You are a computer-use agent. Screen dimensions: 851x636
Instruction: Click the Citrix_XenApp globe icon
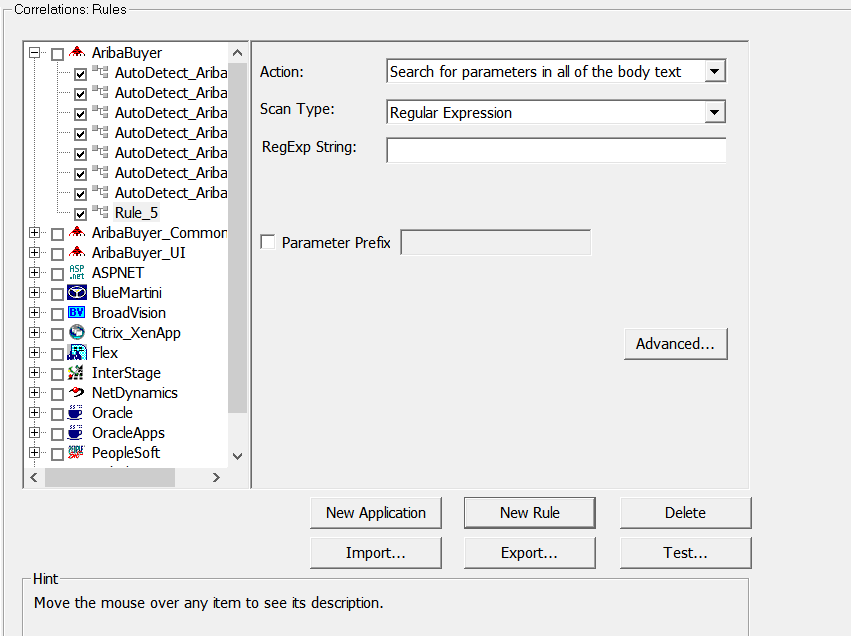tap(77, 332)
